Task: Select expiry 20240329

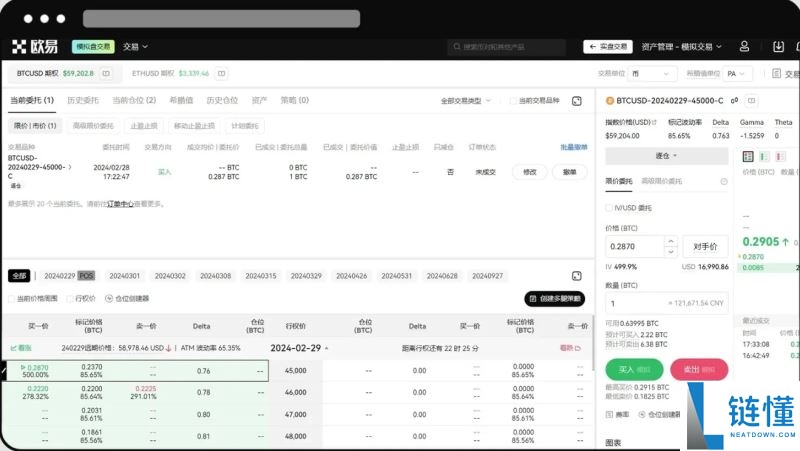Action: click(306, 276)
